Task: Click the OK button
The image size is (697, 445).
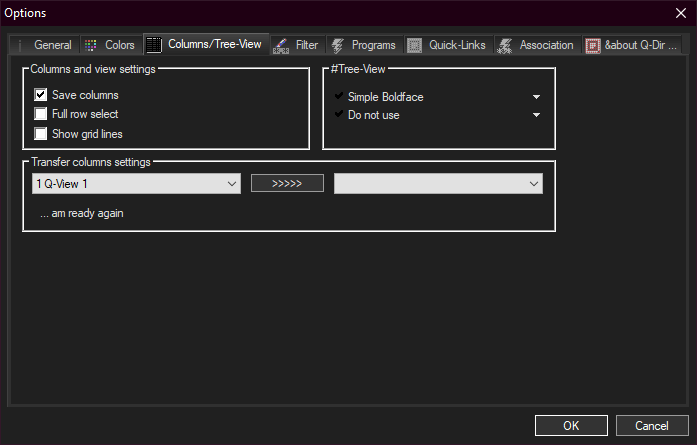Action: pos(571,425)
